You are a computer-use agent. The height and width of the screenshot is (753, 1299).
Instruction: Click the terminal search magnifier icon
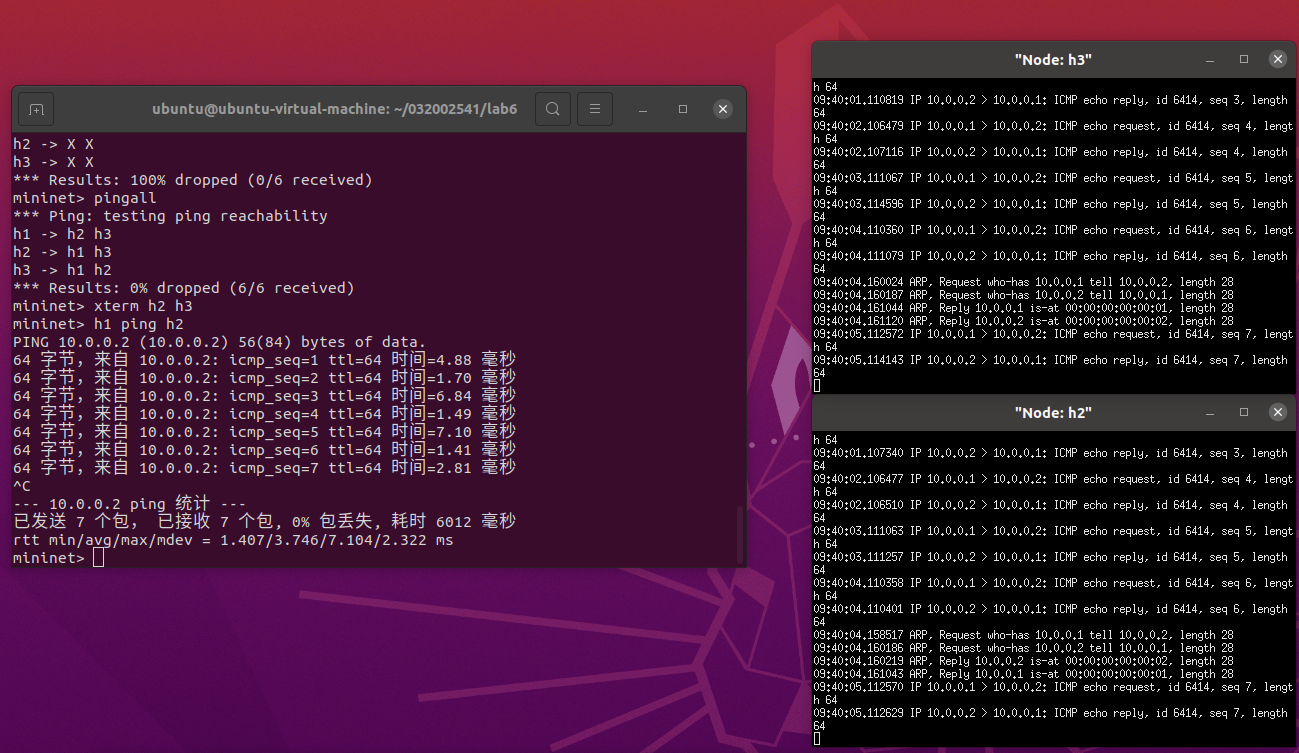[553, 109]
